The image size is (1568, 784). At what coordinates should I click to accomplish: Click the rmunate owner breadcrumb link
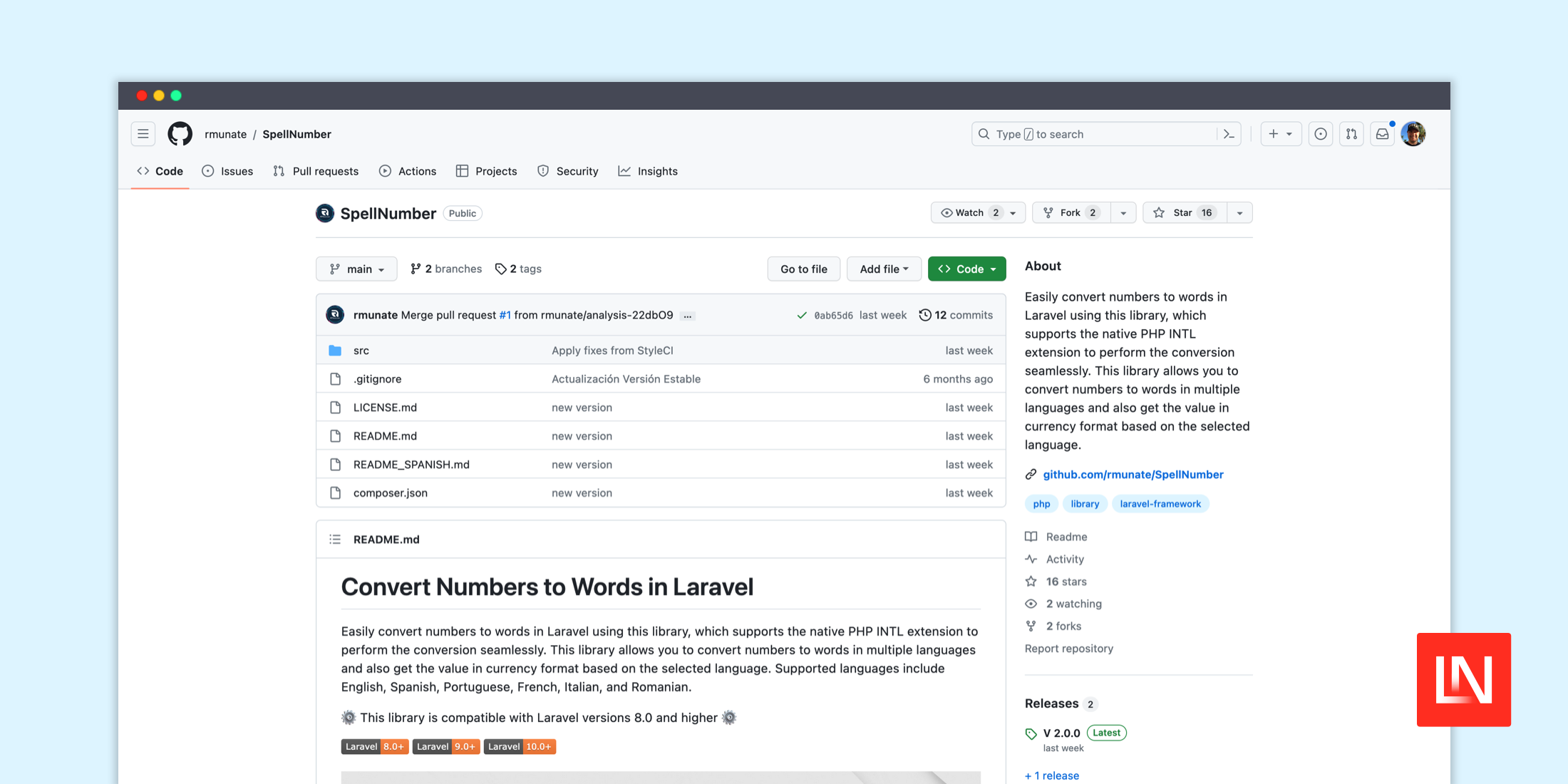click(x=225, y=134)
